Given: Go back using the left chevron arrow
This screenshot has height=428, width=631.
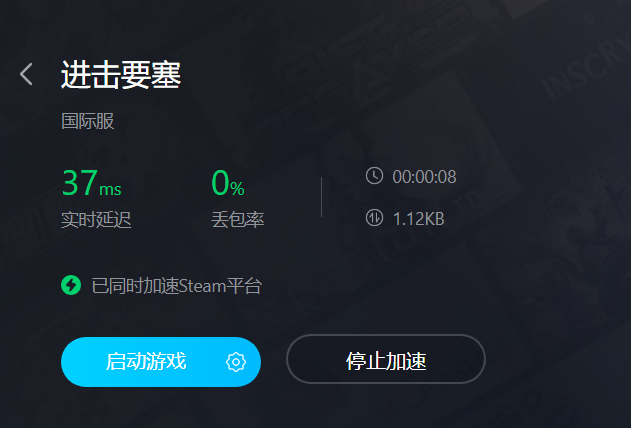Looking at the screenshot, I should tap(26, 74).
